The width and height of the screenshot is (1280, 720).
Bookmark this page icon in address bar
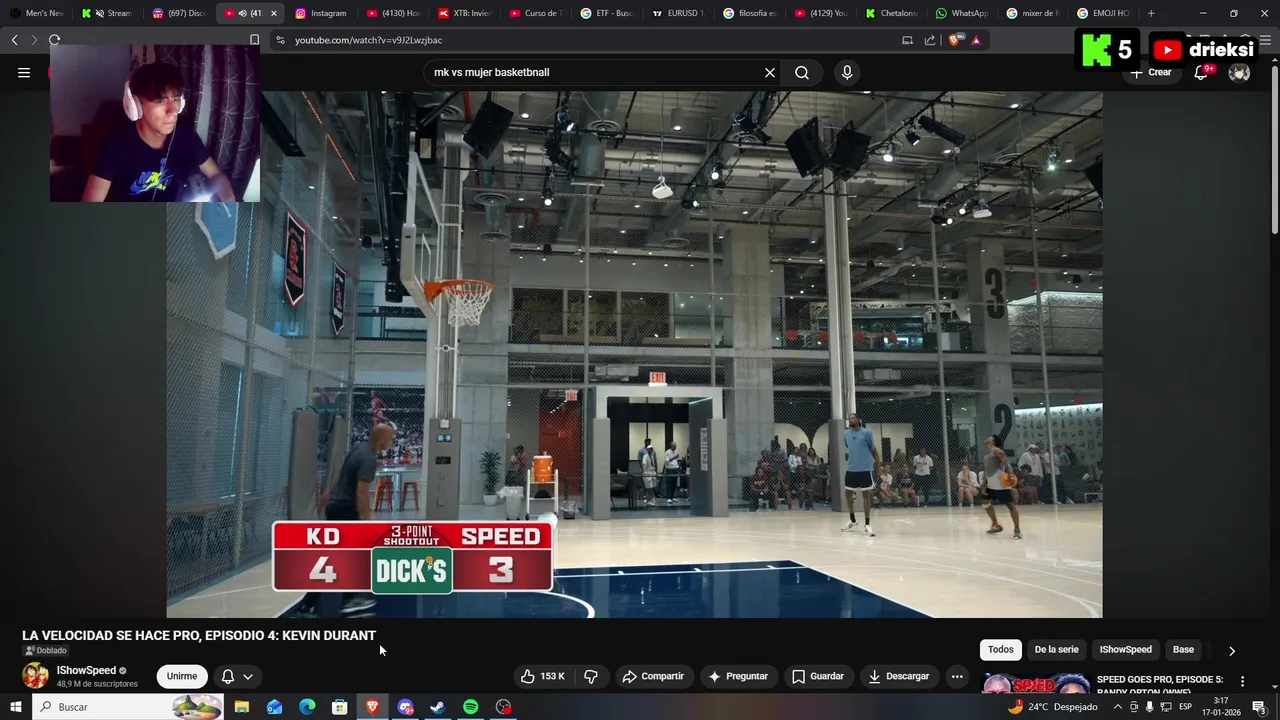click(x=254, y=40)
